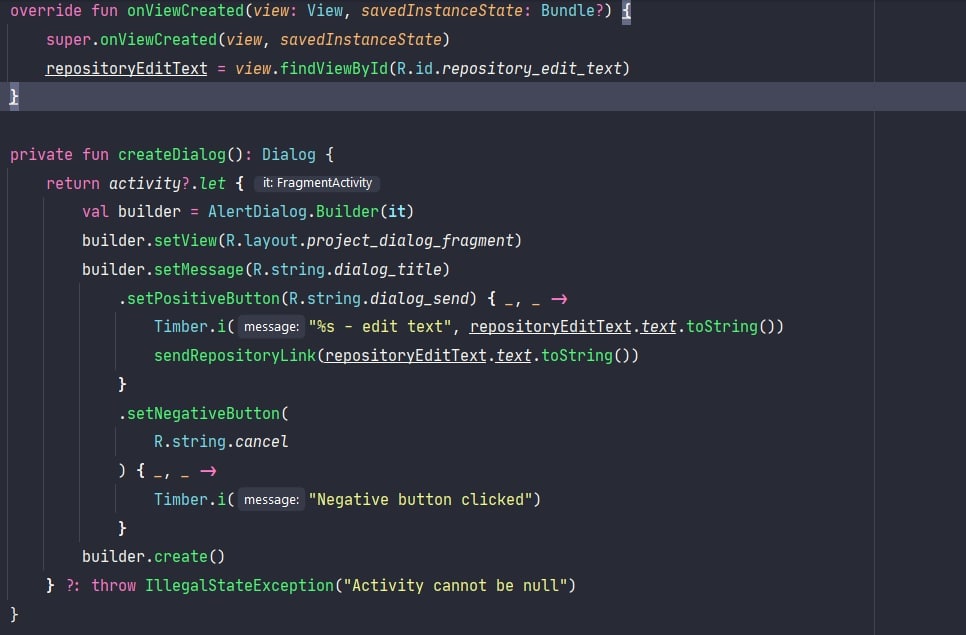Screen dimensions: 966x635
Task: Click the 'return' keyword
Action: [x=73, y=184]
